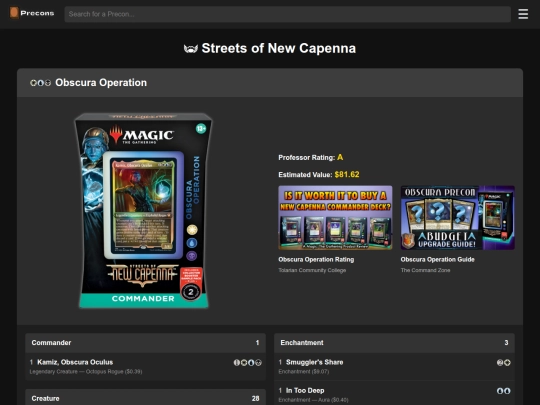Focus the Search for a Precon field
The height and width of the screenshot is (405, 540).
point(288,14)
